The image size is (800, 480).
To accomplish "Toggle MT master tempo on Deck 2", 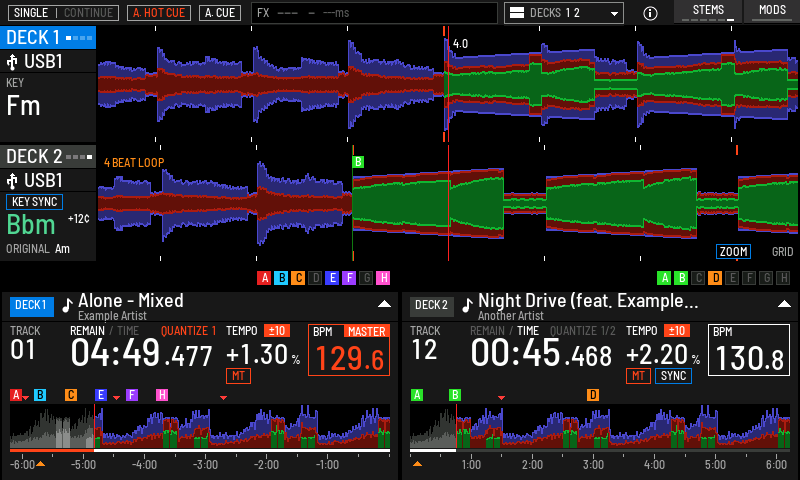I will (638, 376).
